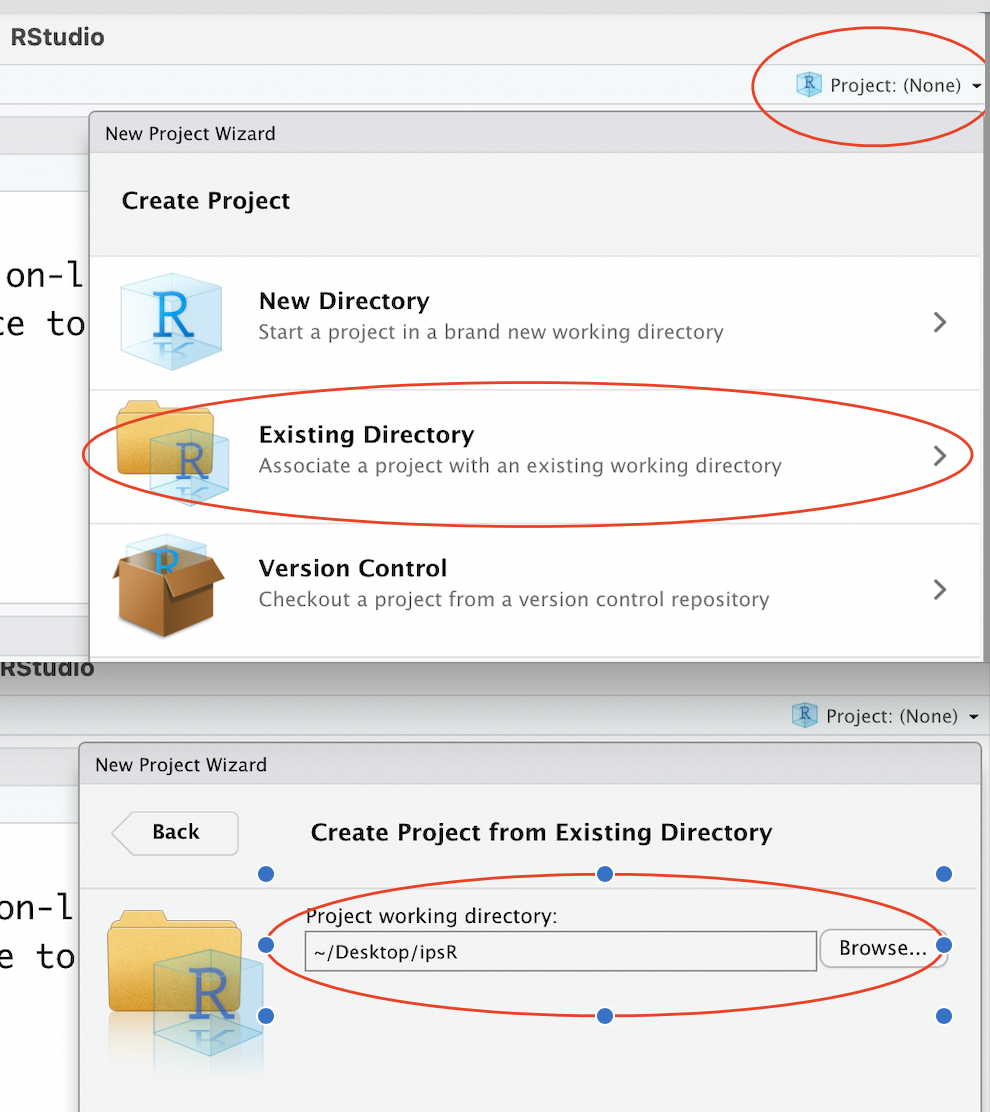Click the R cube icon in the uncircled Project menu

[x=804, y=716]
